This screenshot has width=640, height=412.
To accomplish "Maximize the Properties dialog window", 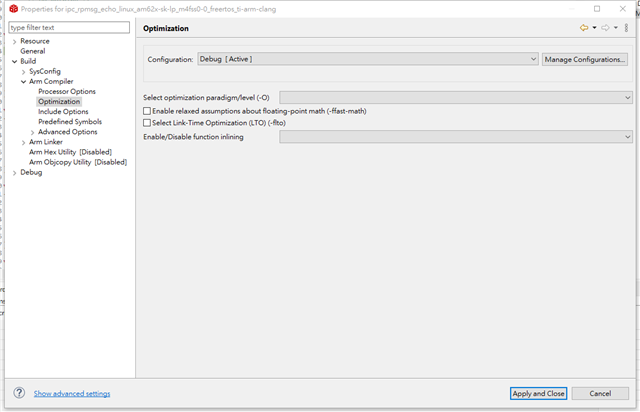I will pos(597,9).
